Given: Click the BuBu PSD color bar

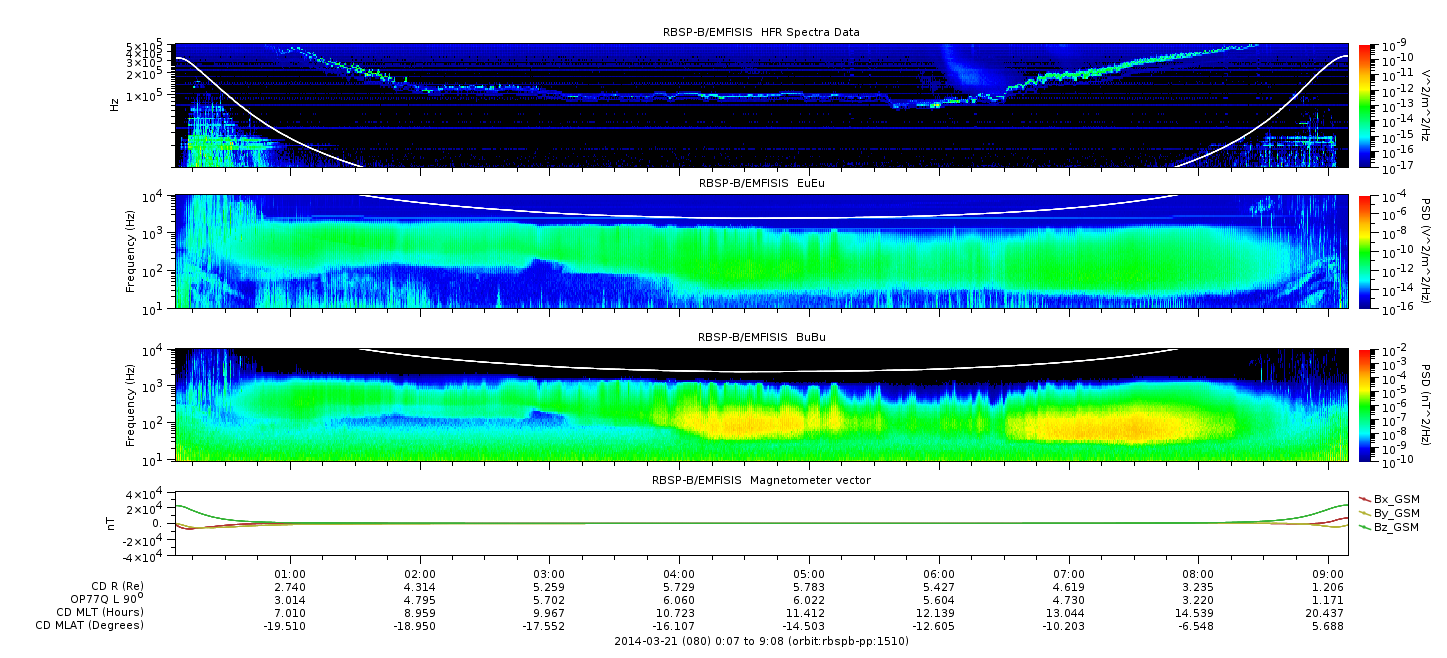Looking at the screenshot, I should 1366,405.
